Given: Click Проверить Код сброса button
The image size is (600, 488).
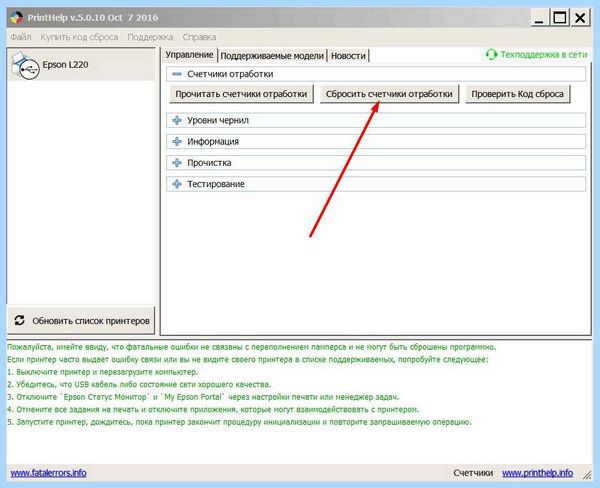Looking at the screenshot, I should click(x=517, y=94).
